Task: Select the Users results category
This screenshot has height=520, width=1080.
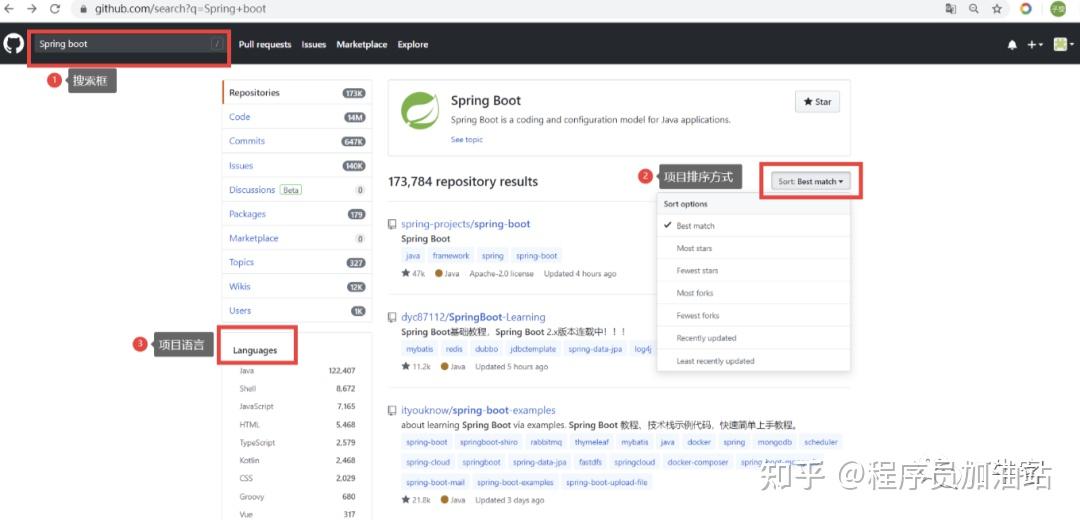Action: pyautogui.click(x=297, y=311)
